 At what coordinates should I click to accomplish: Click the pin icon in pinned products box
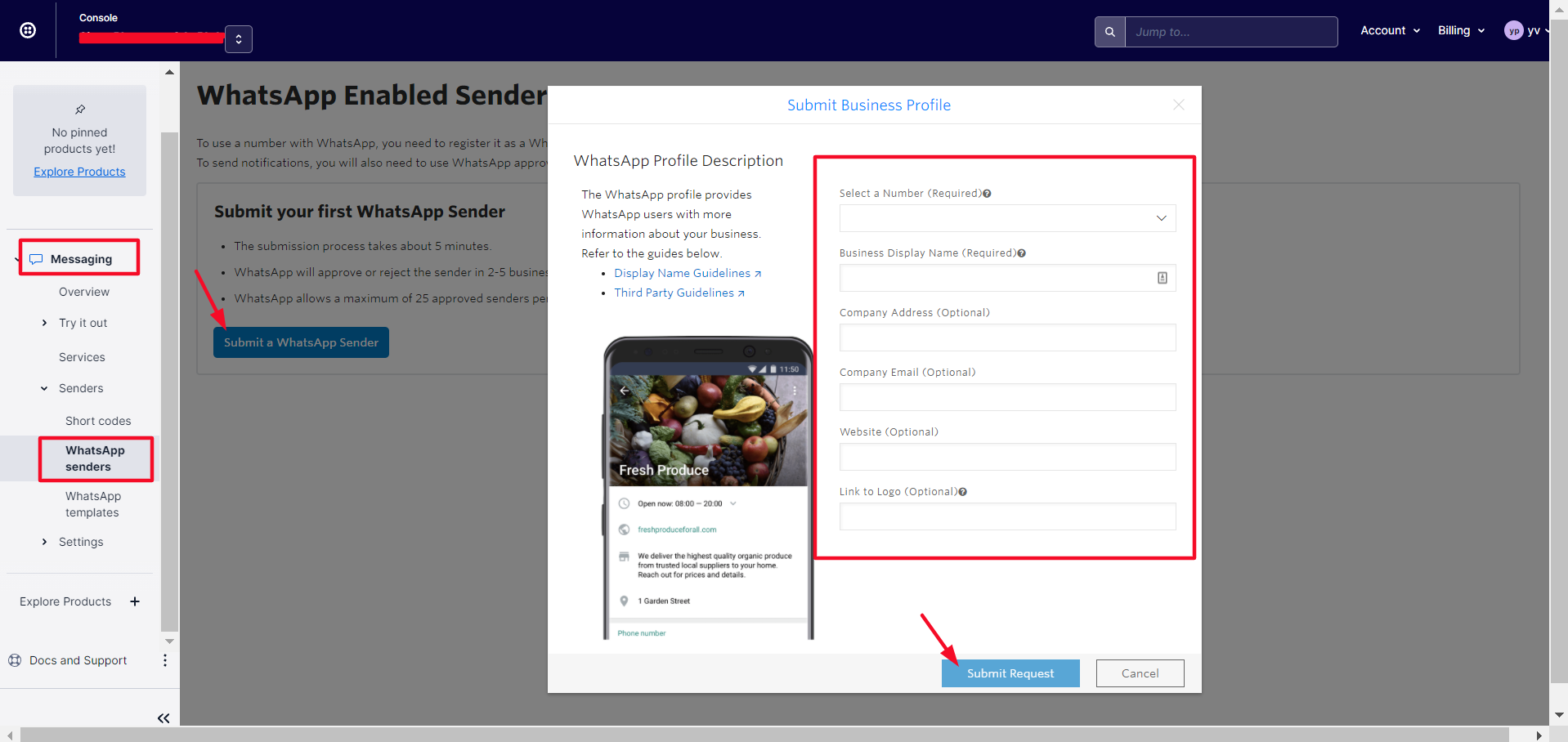[80, 110]
